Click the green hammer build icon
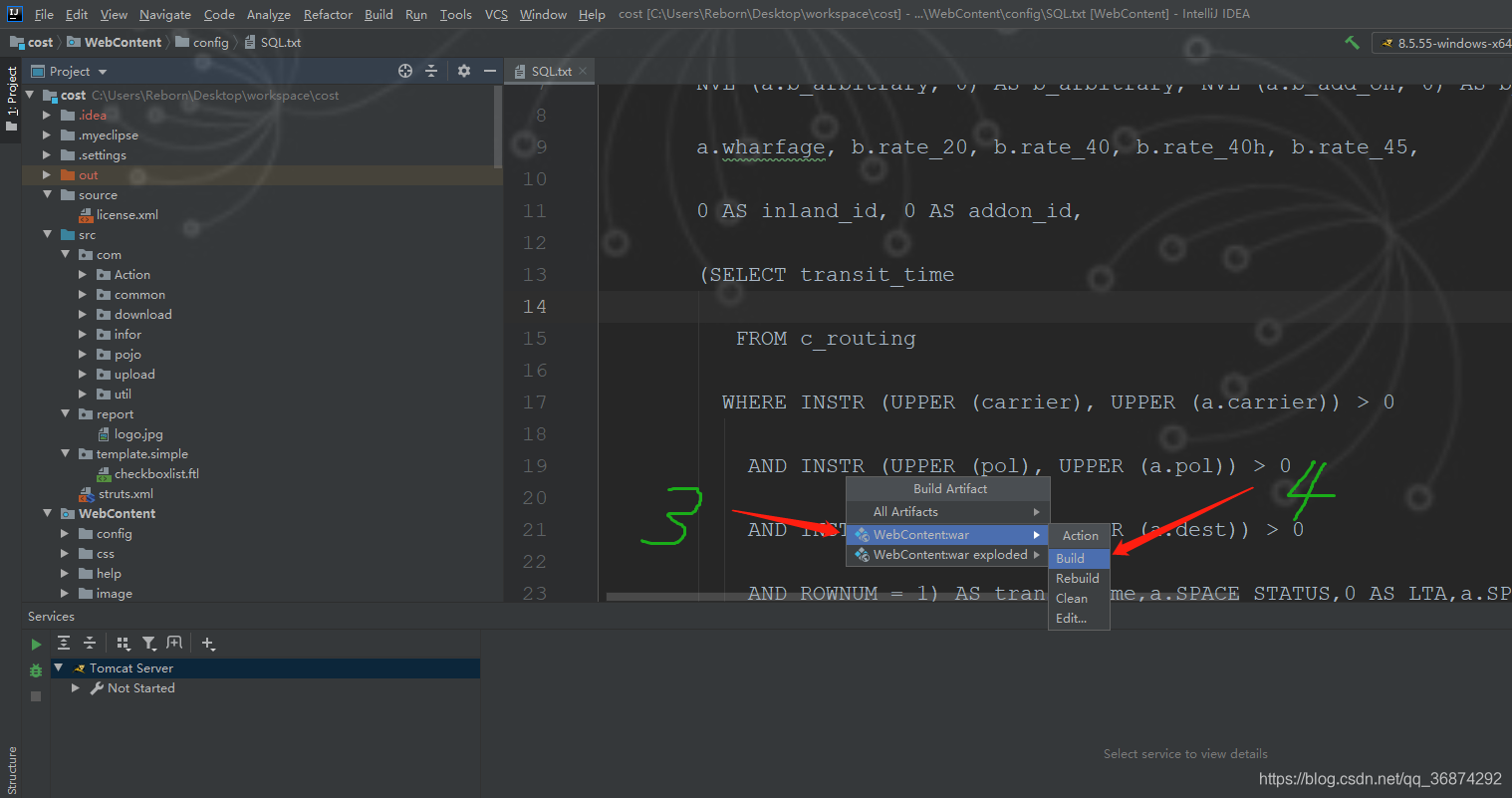 [x=1352, y=42]
